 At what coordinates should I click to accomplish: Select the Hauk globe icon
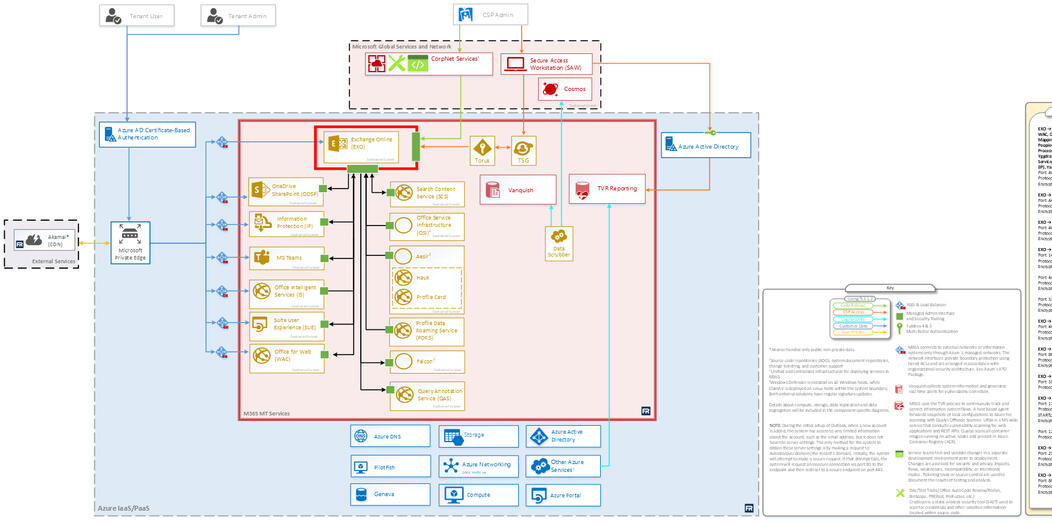403,277
